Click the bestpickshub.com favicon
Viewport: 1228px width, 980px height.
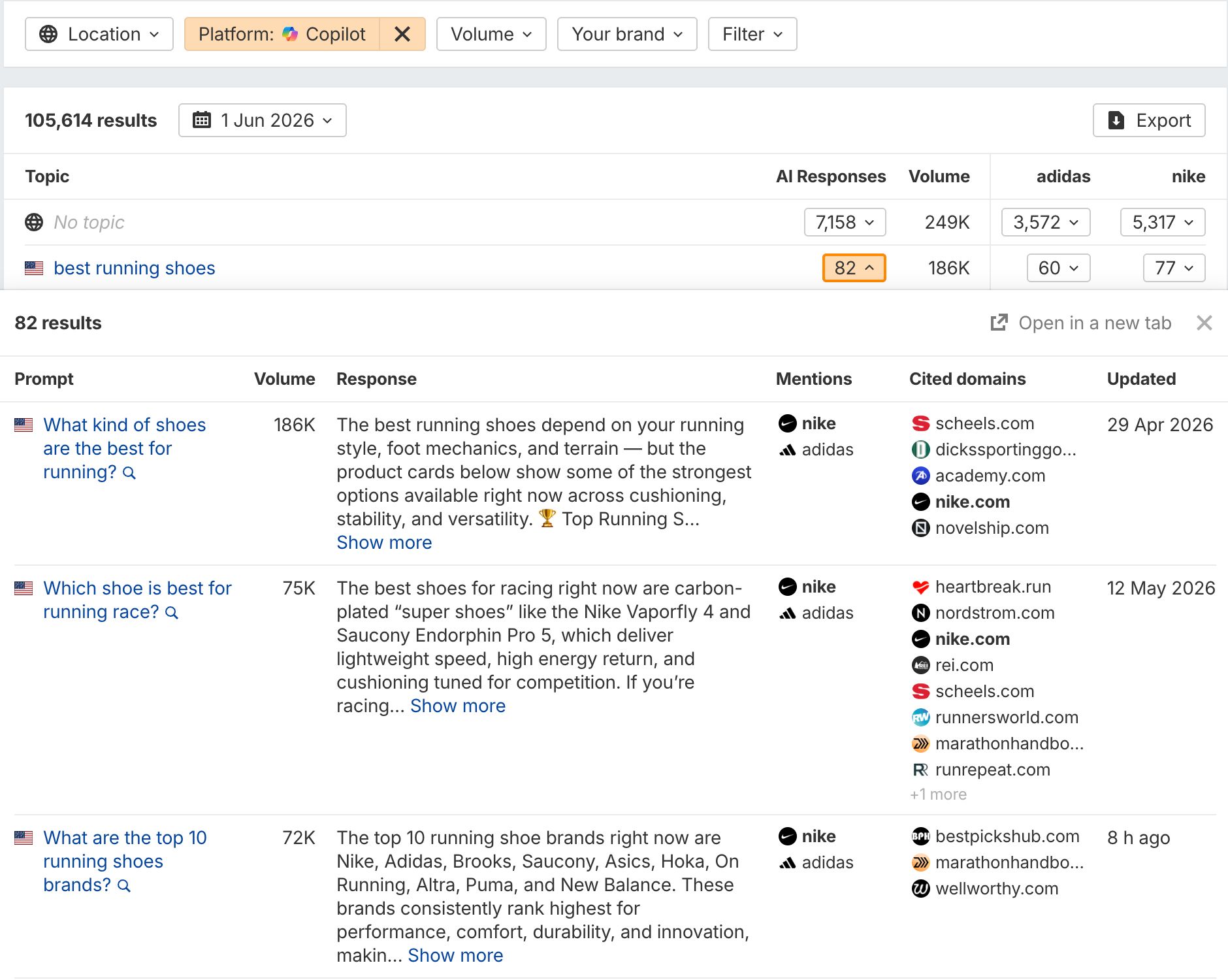921,836
